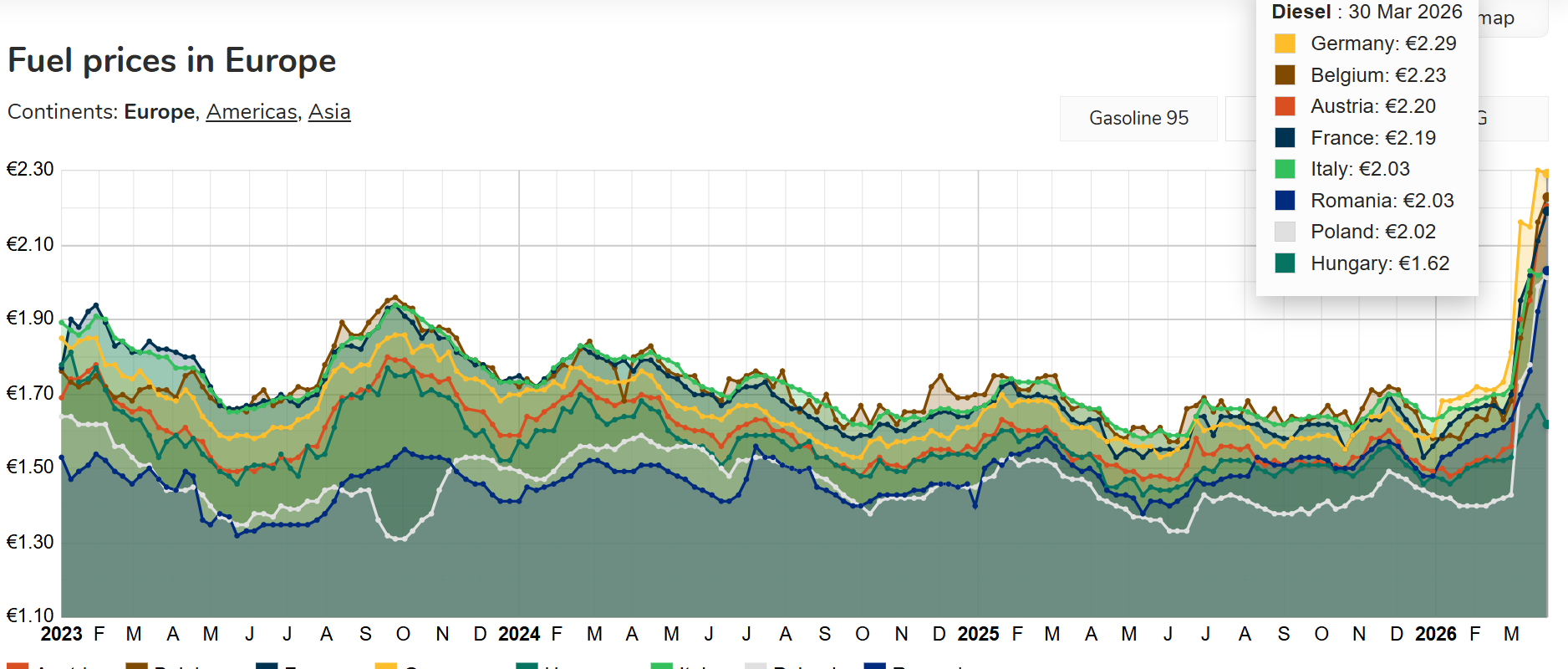Image resolution: width=1568 pixels, height=669 pixels.
Task: Click the Hungary teal swatch in the tooltip
Action: [1285, 263]
